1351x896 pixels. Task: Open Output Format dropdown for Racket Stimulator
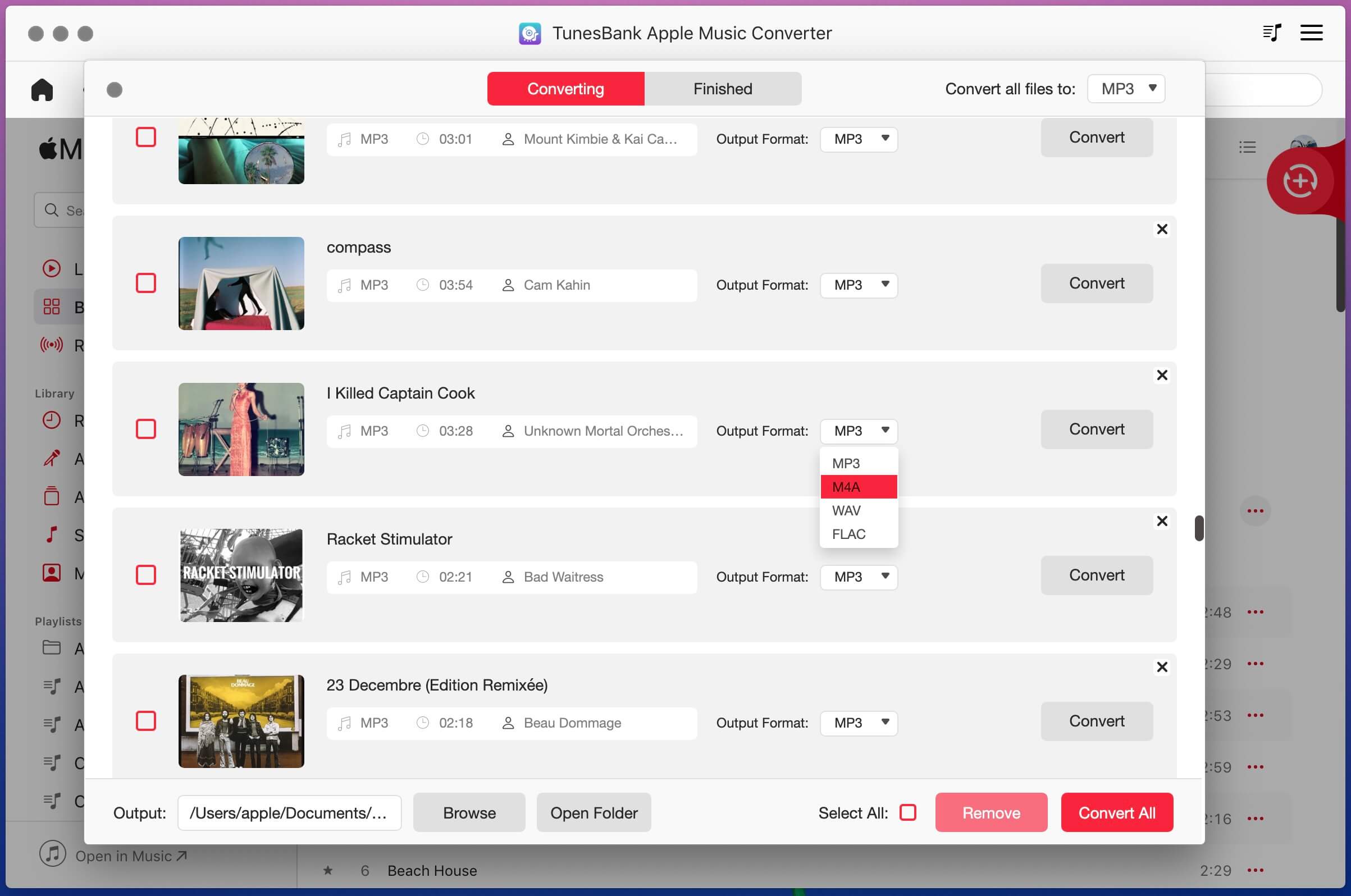pyautogui.click(x=859, y=577)
